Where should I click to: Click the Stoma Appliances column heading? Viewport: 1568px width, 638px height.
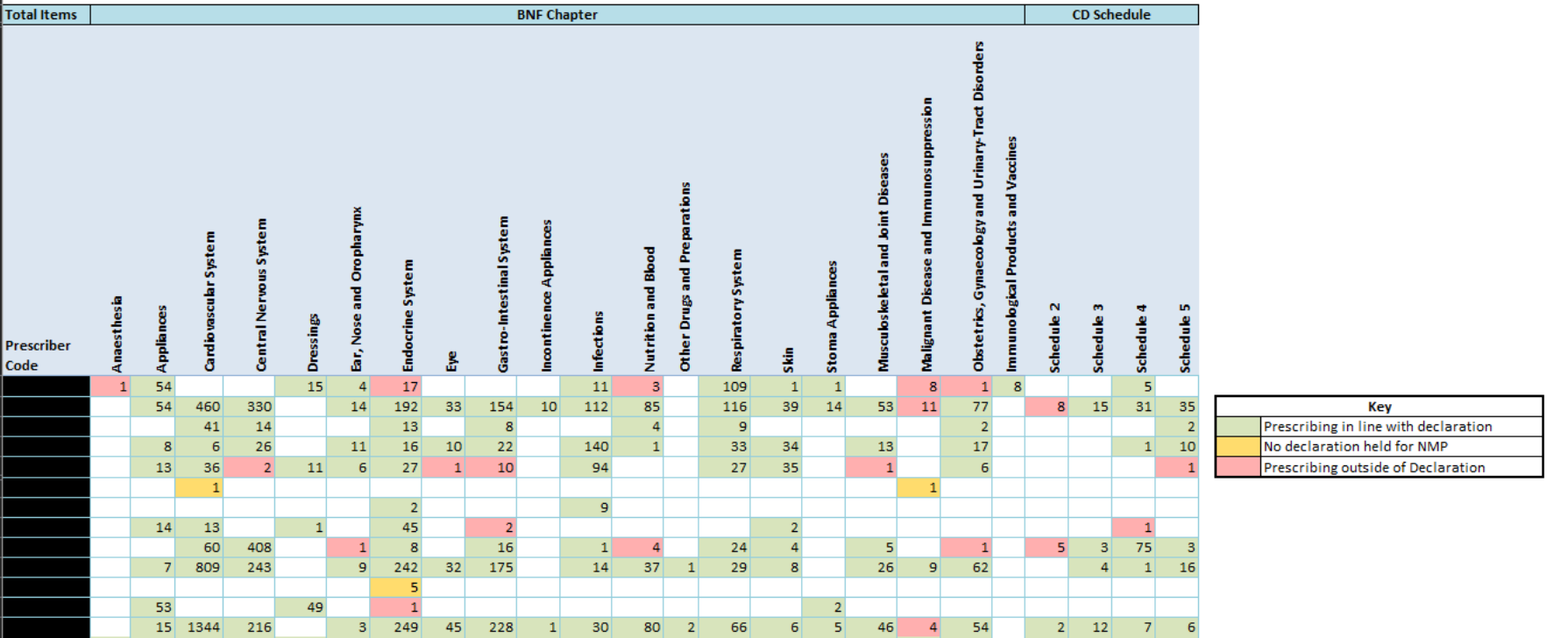[x=832, y=316]
